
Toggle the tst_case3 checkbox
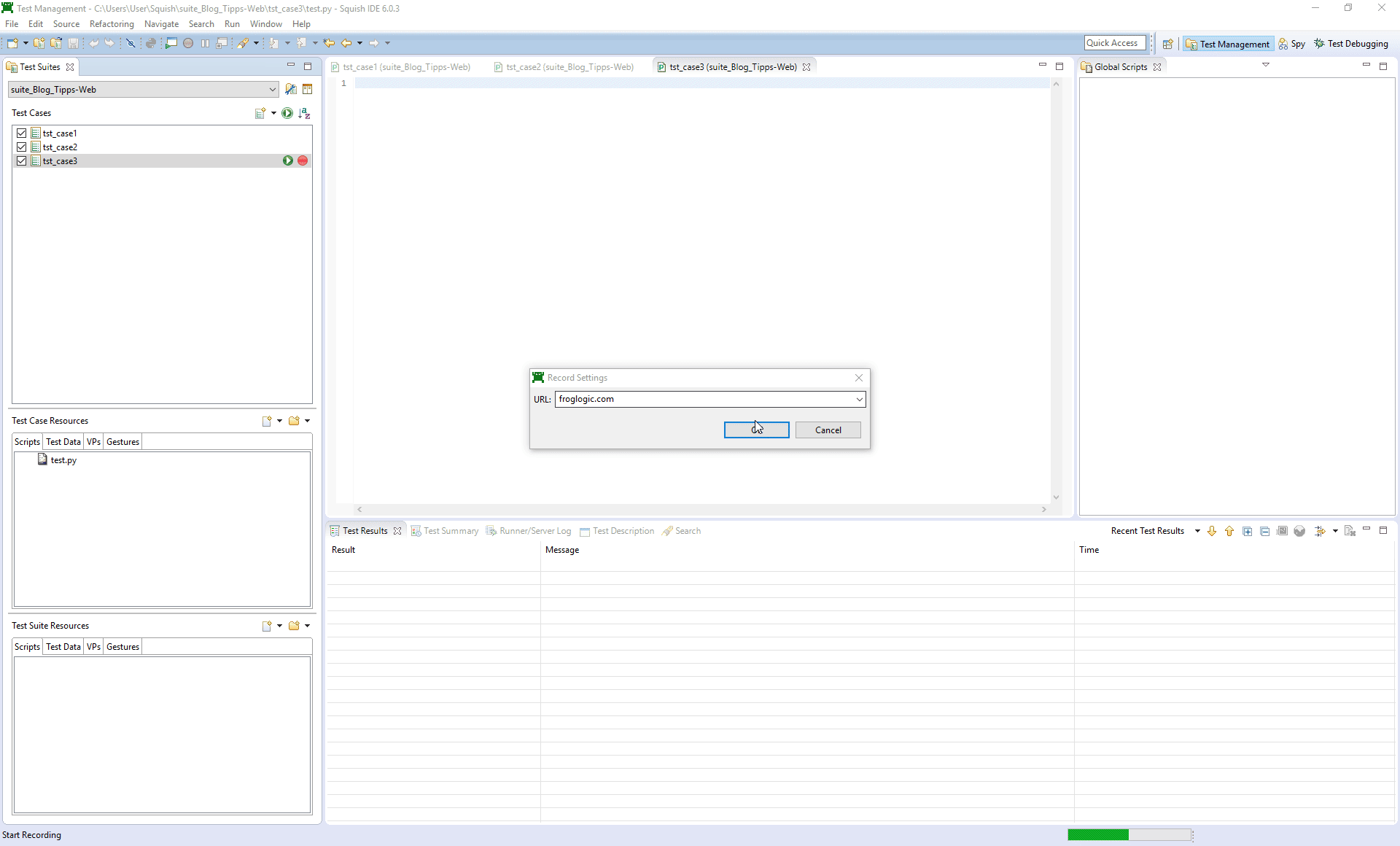pyautogui.click(x=22, y=161)
